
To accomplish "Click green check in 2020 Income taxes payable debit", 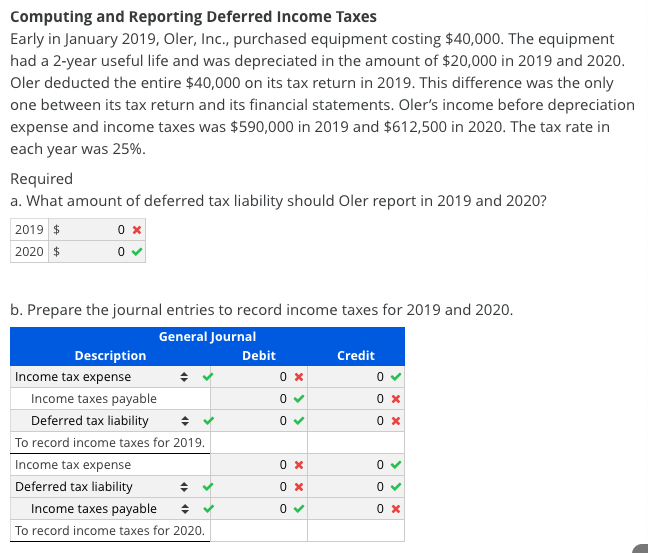I will click(x=299, y=509).
